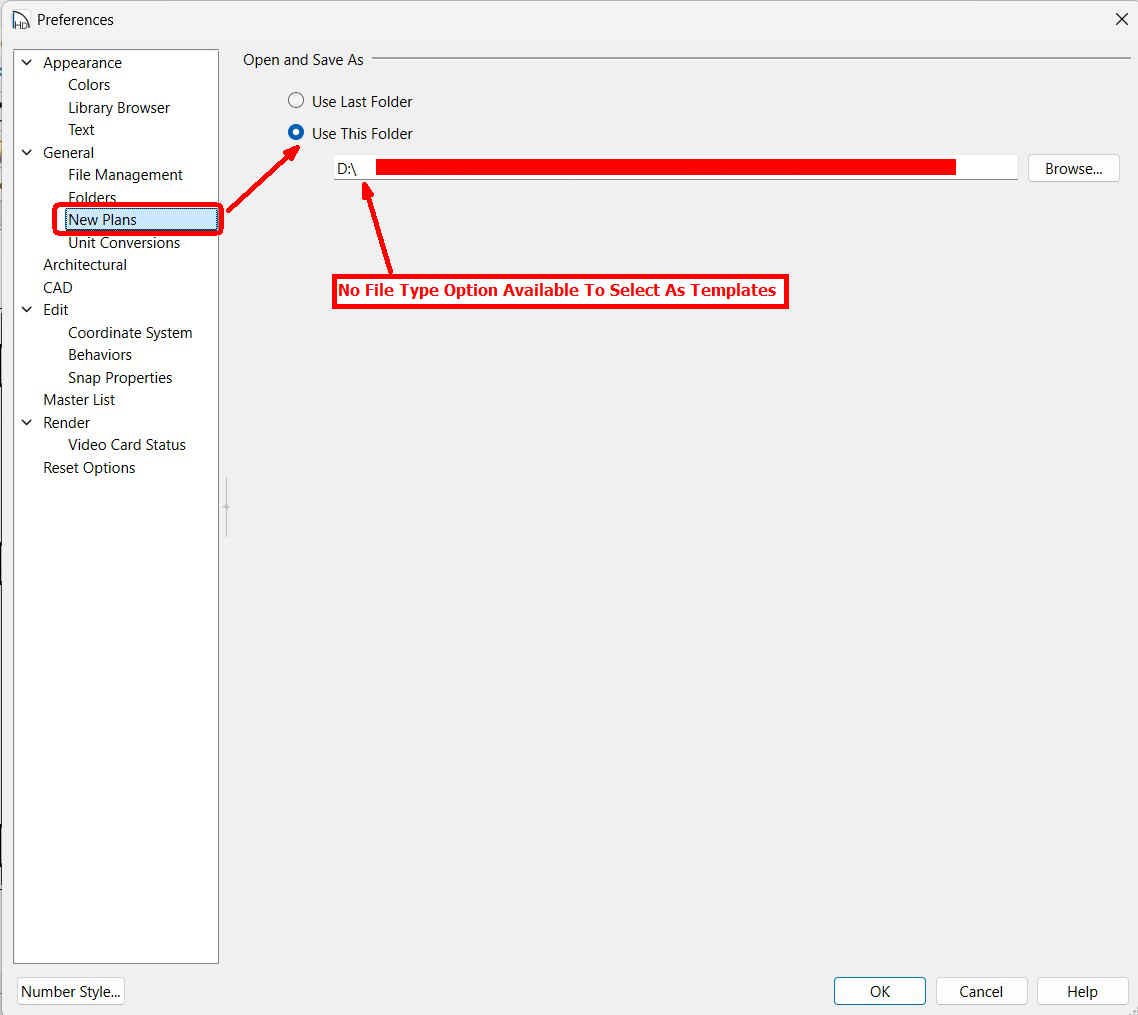The height and width of the screenshot is (1015, 1138).
Task: Open Unit Conversions preferences
Action: coord(124,243)
